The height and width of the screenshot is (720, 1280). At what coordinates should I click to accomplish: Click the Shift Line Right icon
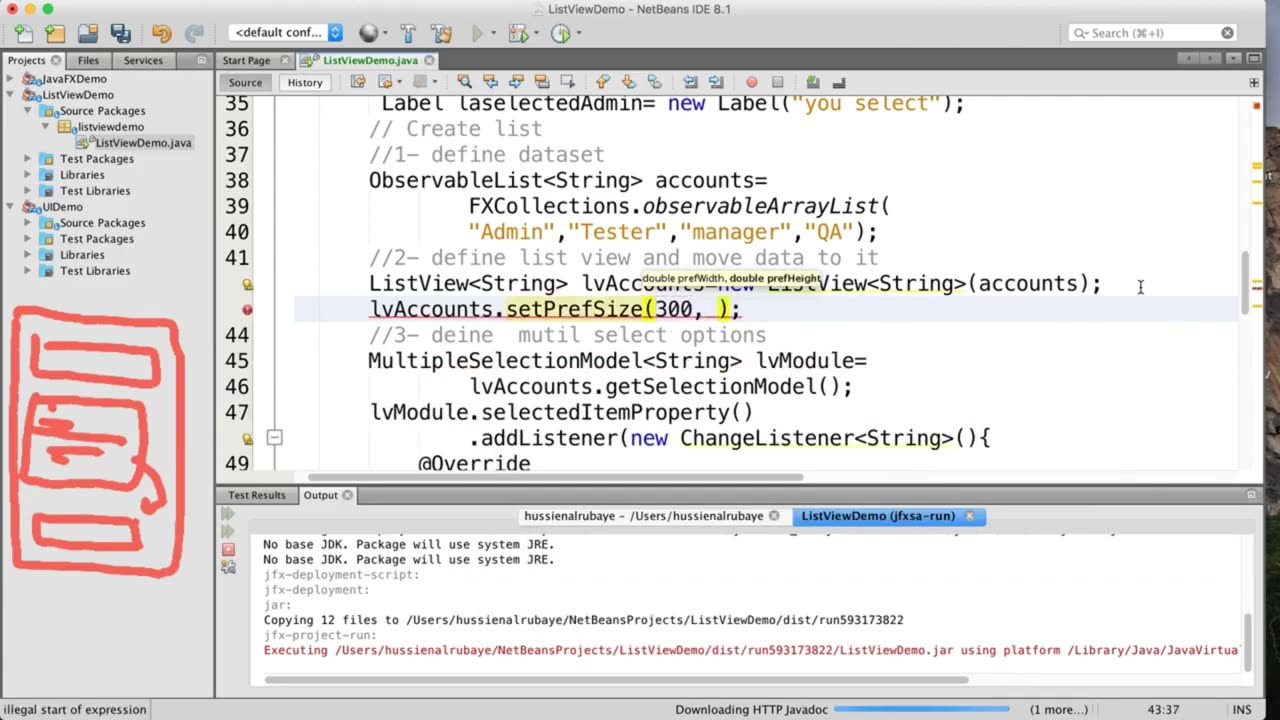click(716, 82)
